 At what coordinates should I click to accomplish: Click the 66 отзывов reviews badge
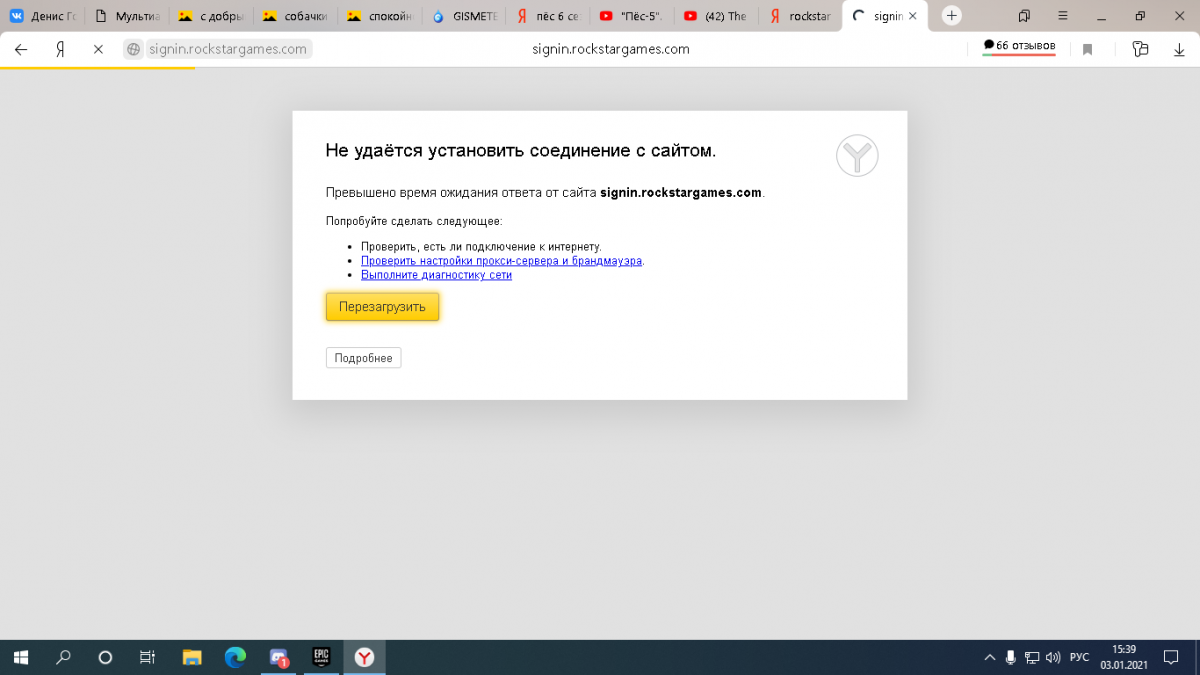click(1019, 46)
